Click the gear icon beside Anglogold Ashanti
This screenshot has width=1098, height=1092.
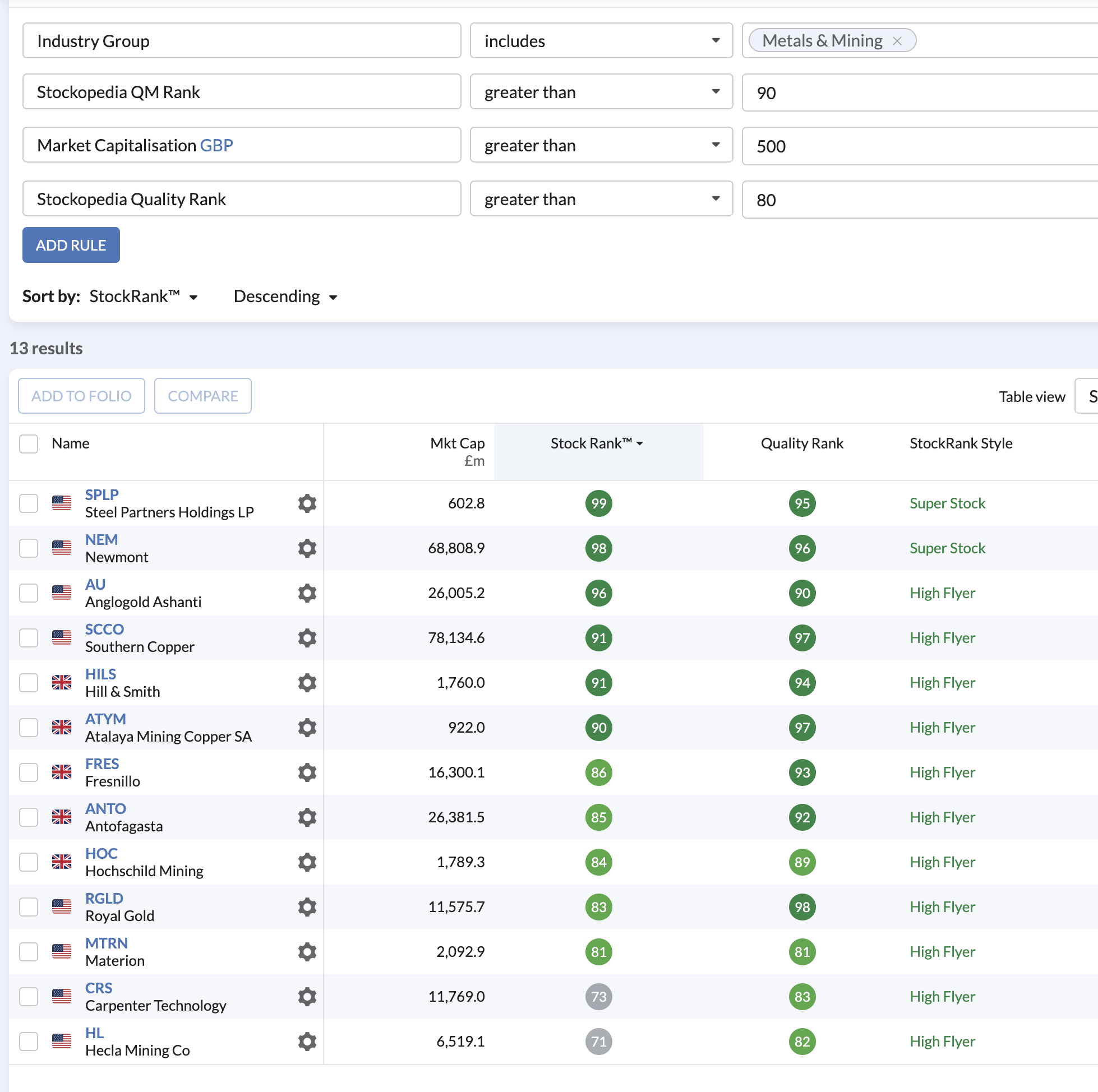point(307,593)
